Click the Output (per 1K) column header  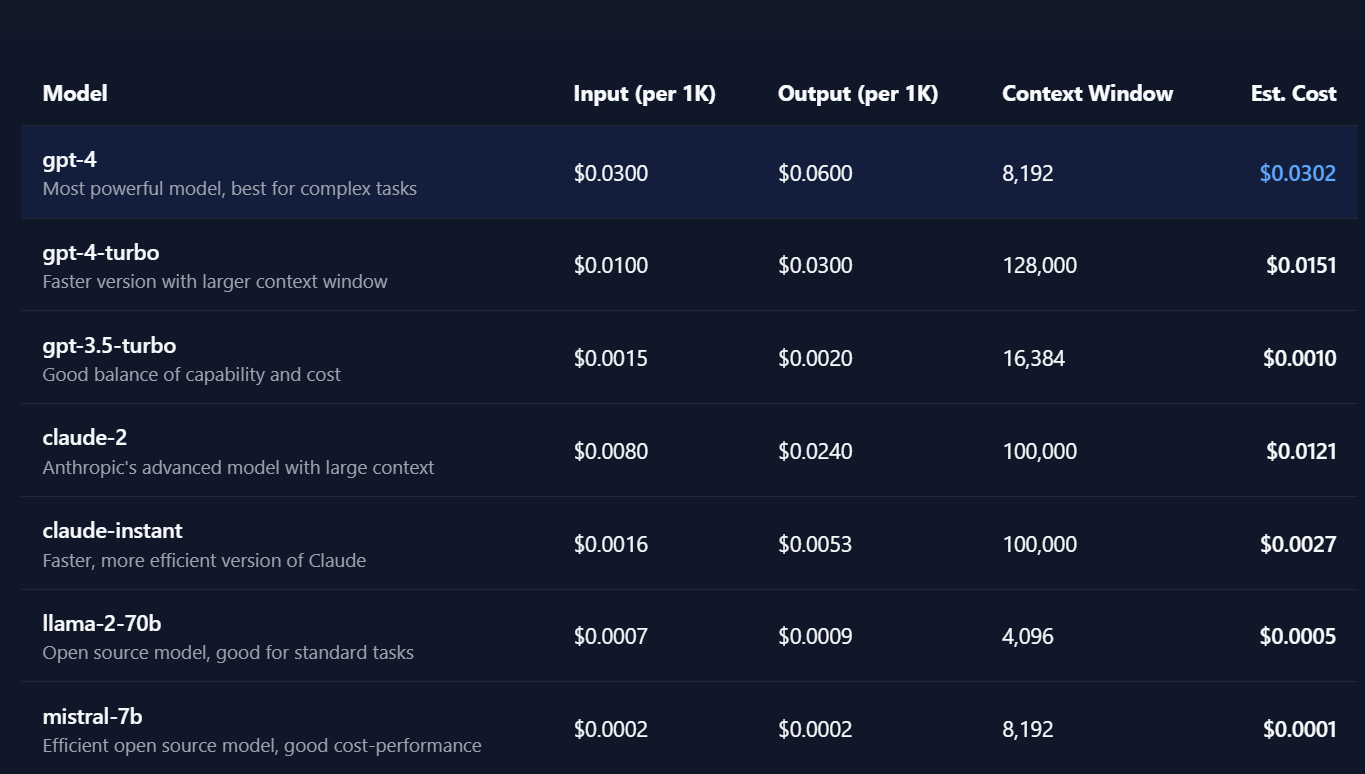pyautogui.click(x=857, y=93)
